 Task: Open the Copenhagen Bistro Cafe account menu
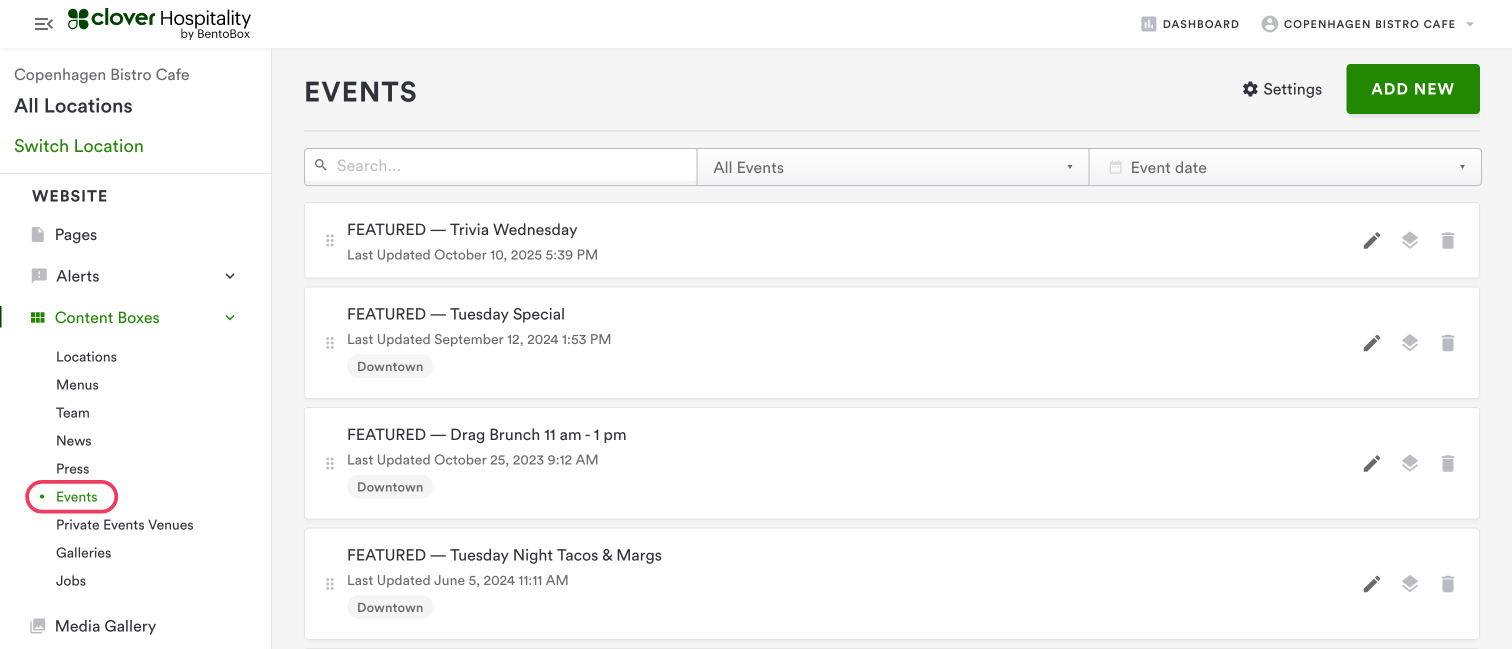click(x=1368, y=24)
